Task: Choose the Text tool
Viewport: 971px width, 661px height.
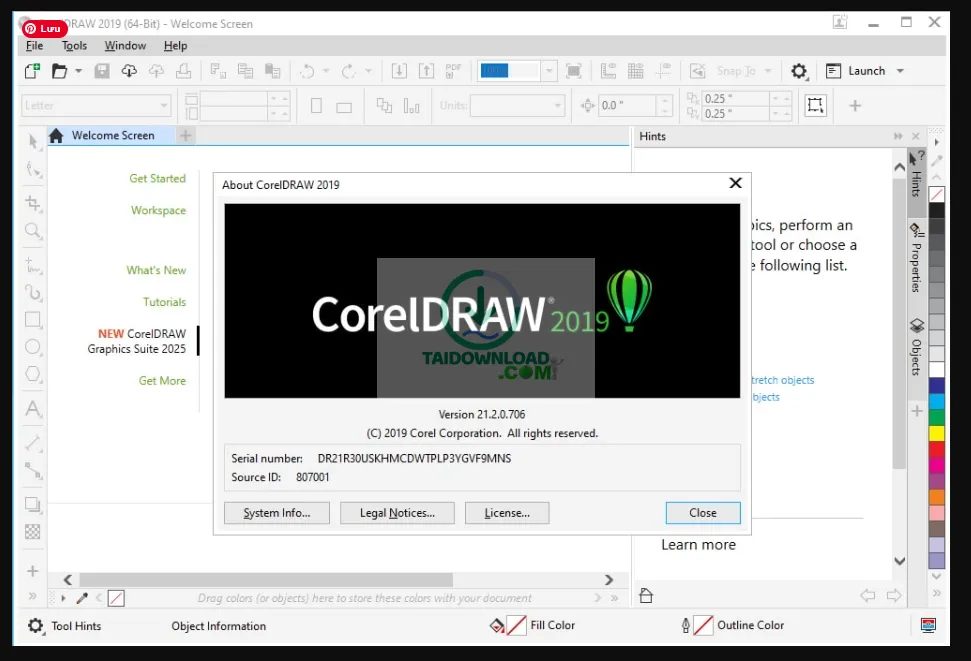Action: (31, 408)
